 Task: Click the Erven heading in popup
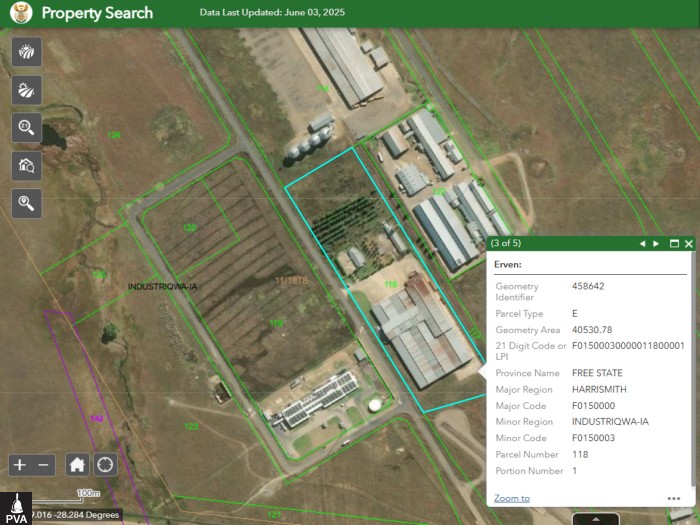508,264
